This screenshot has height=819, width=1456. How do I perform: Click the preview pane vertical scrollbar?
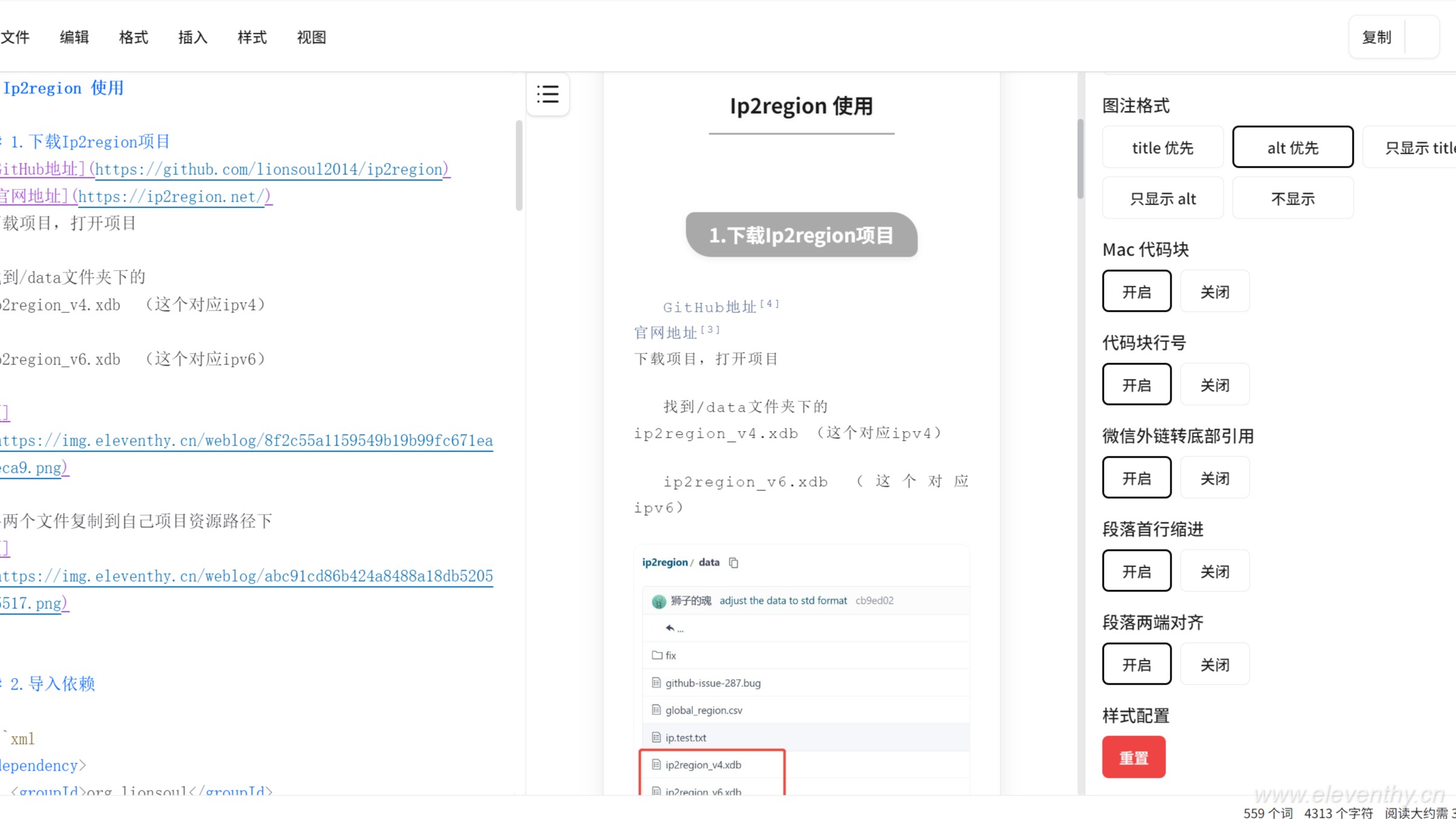(1080, 159)
